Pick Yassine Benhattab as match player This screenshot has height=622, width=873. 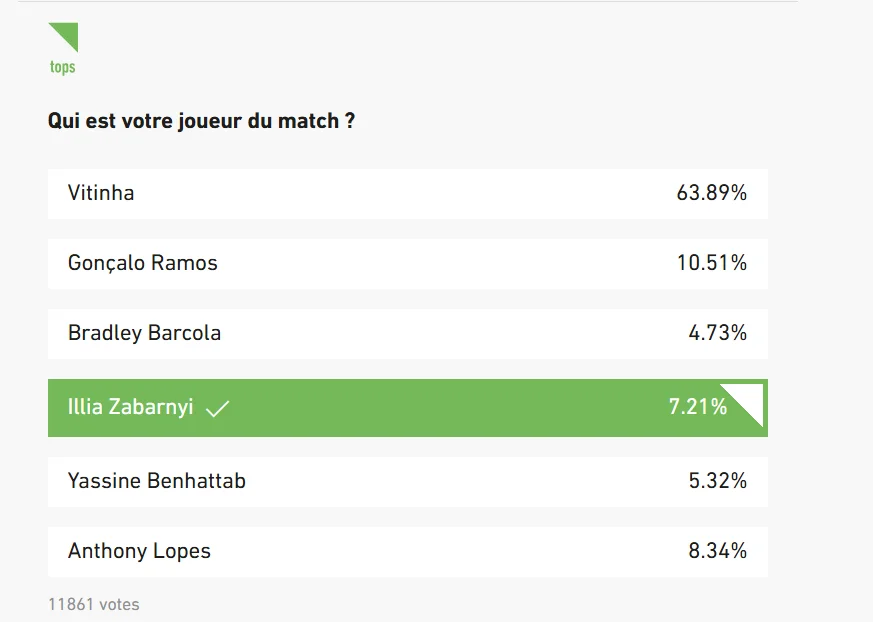[157, 481]
